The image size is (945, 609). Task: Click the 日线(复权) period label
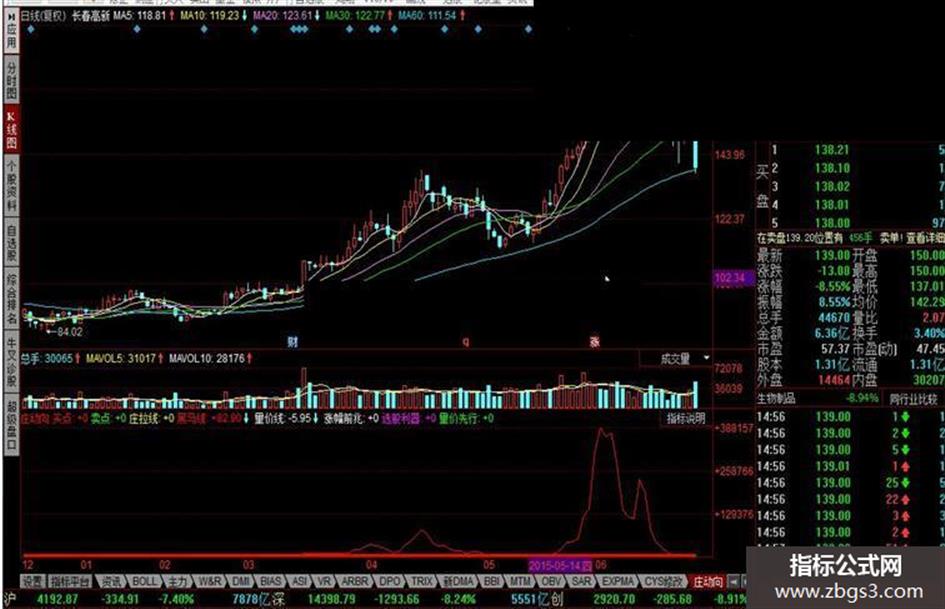[43, 16]
